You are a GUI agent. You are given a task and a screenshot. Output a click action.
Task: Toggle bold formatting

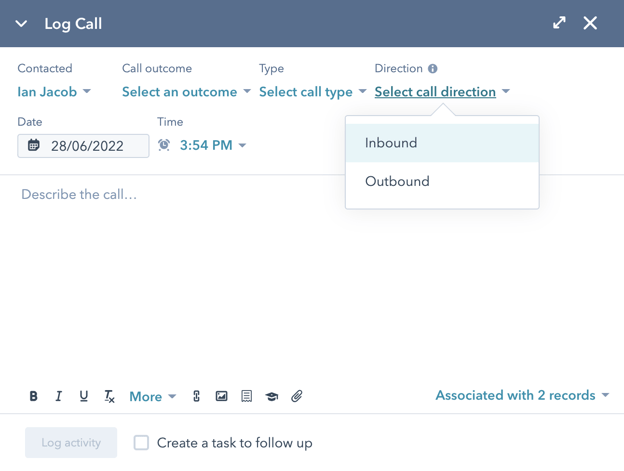click(x=33, y=396)
